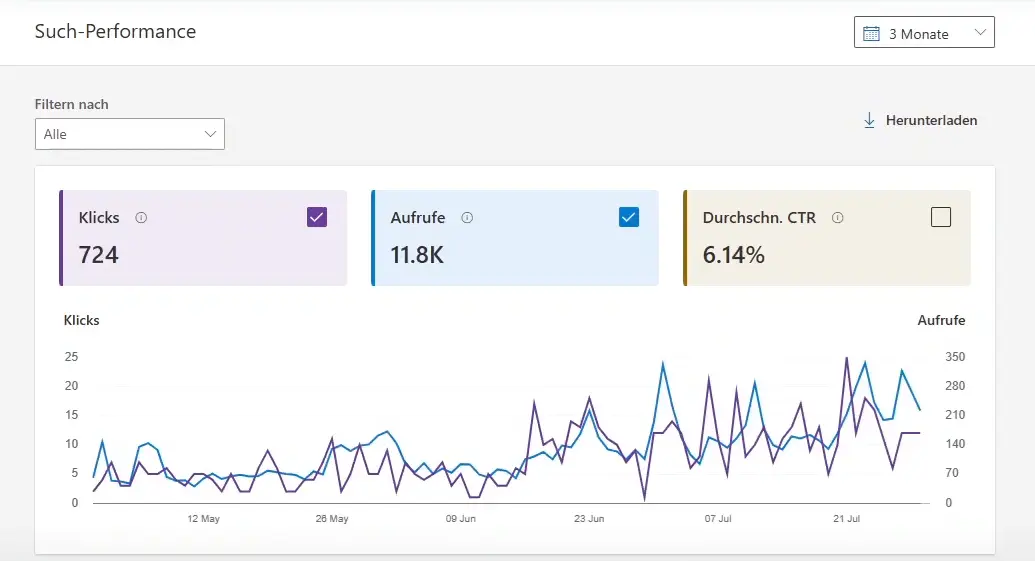
Task: Click the 25 value on left axis
Action: pyautogui.click(x=71, y=356)
